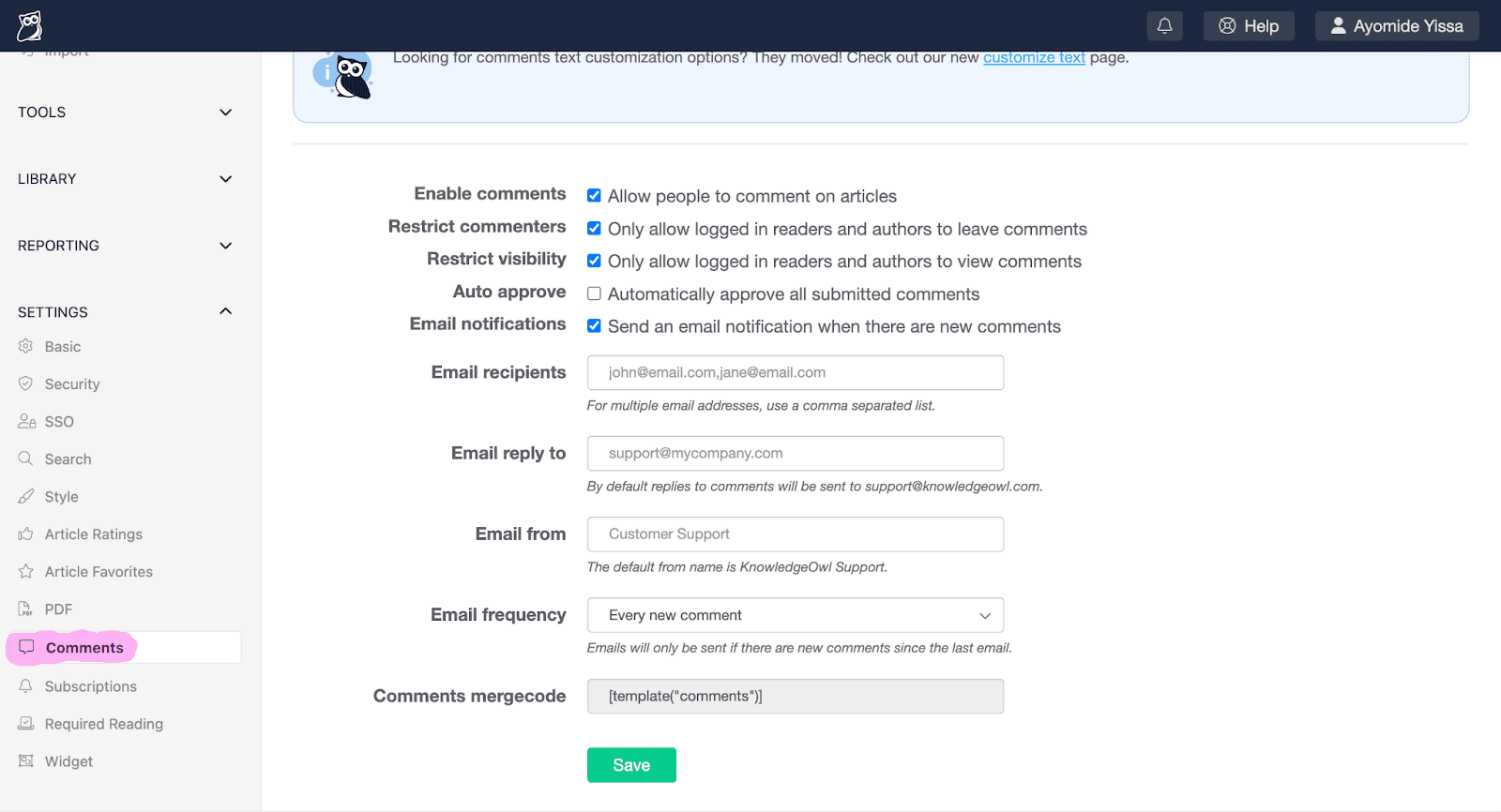Click the SSO icon in settings sidebar
The height and width of the screenshot is (812, 1501).
pyautogui.click(x=25, y=421)
